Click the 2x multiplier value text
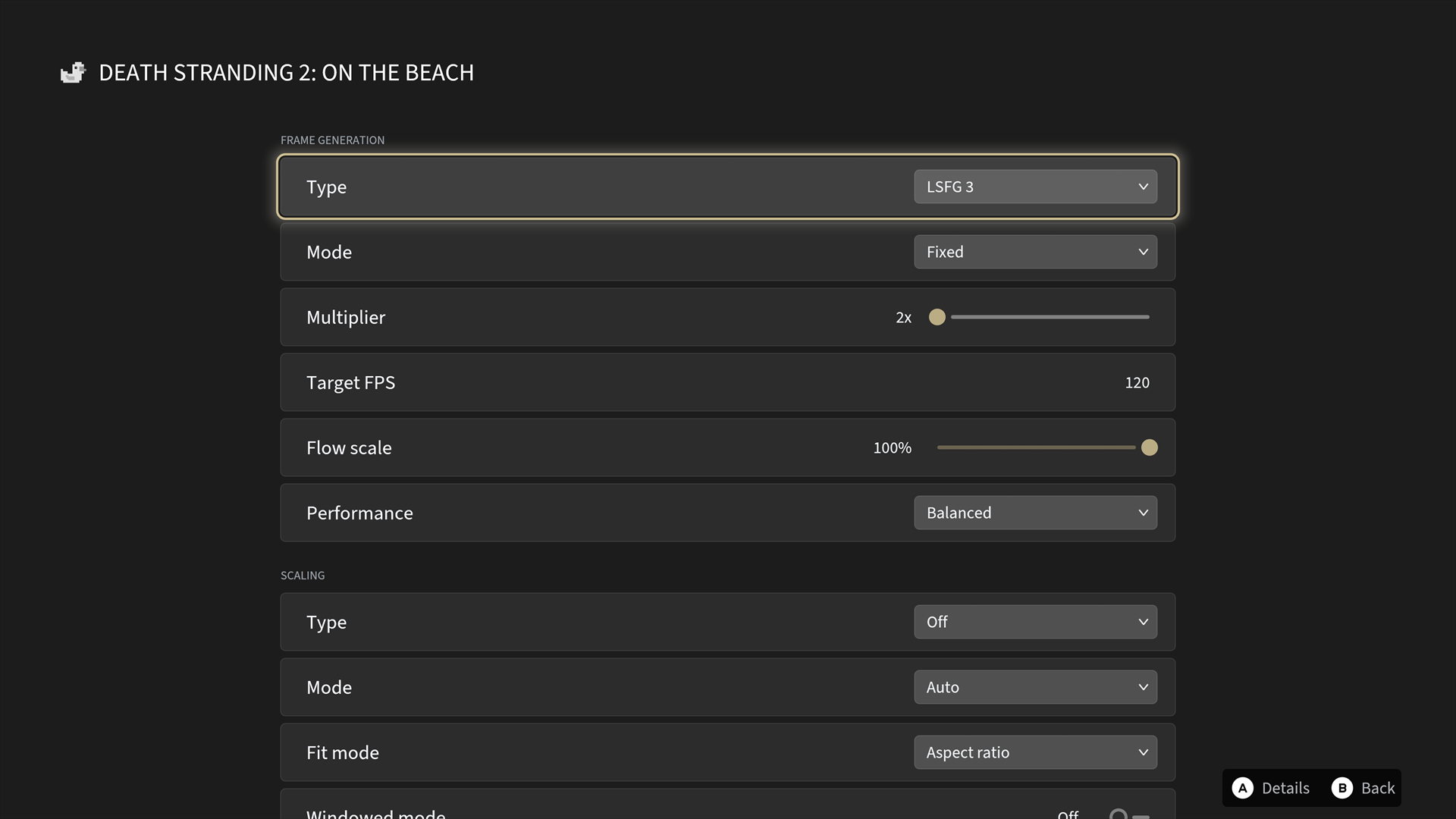Screen dimensions: 1456x819 point(903,318)
